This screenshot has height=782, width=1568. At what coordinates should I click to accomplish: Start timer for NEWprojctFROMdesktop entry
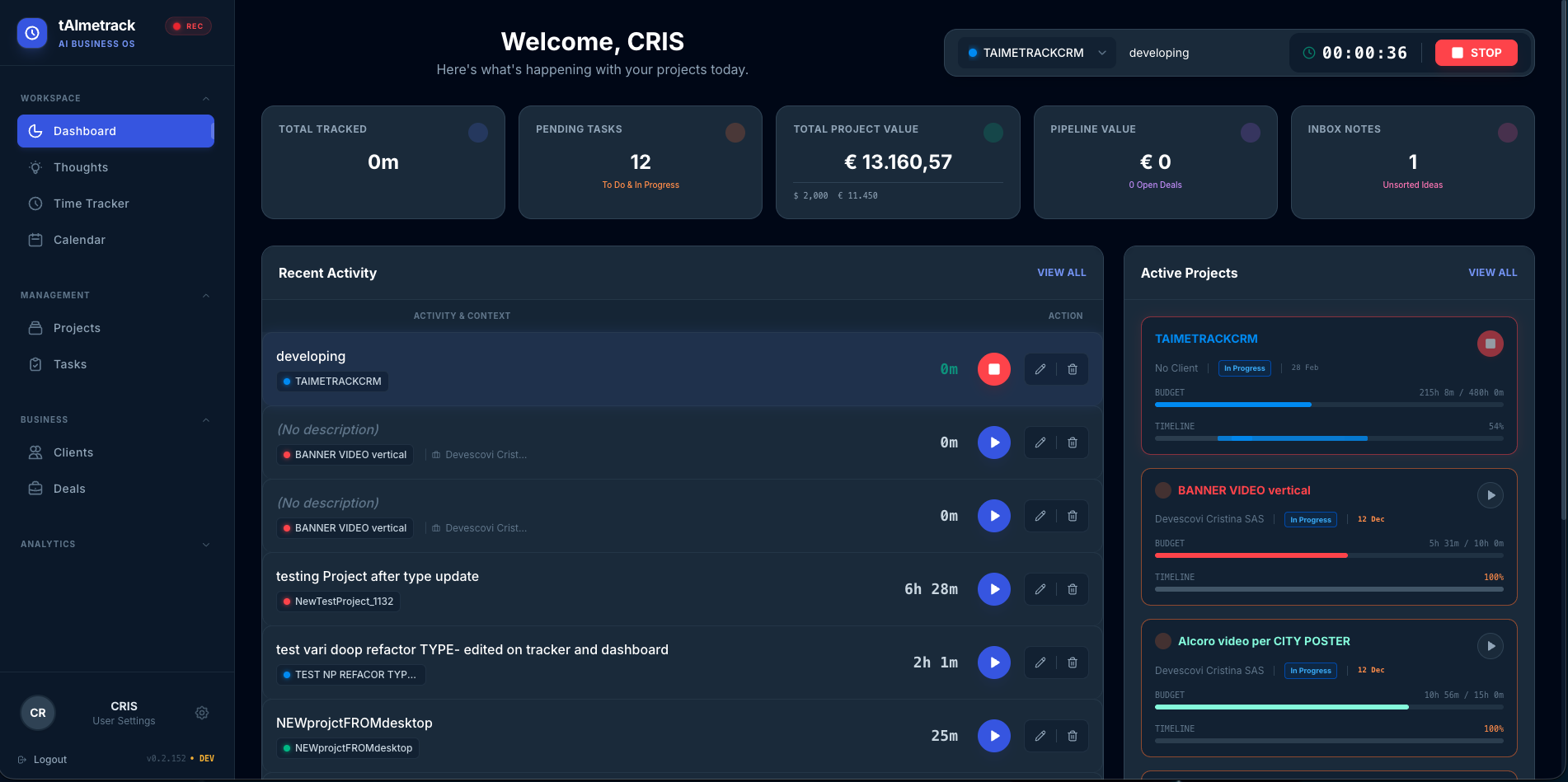[994, 736]
